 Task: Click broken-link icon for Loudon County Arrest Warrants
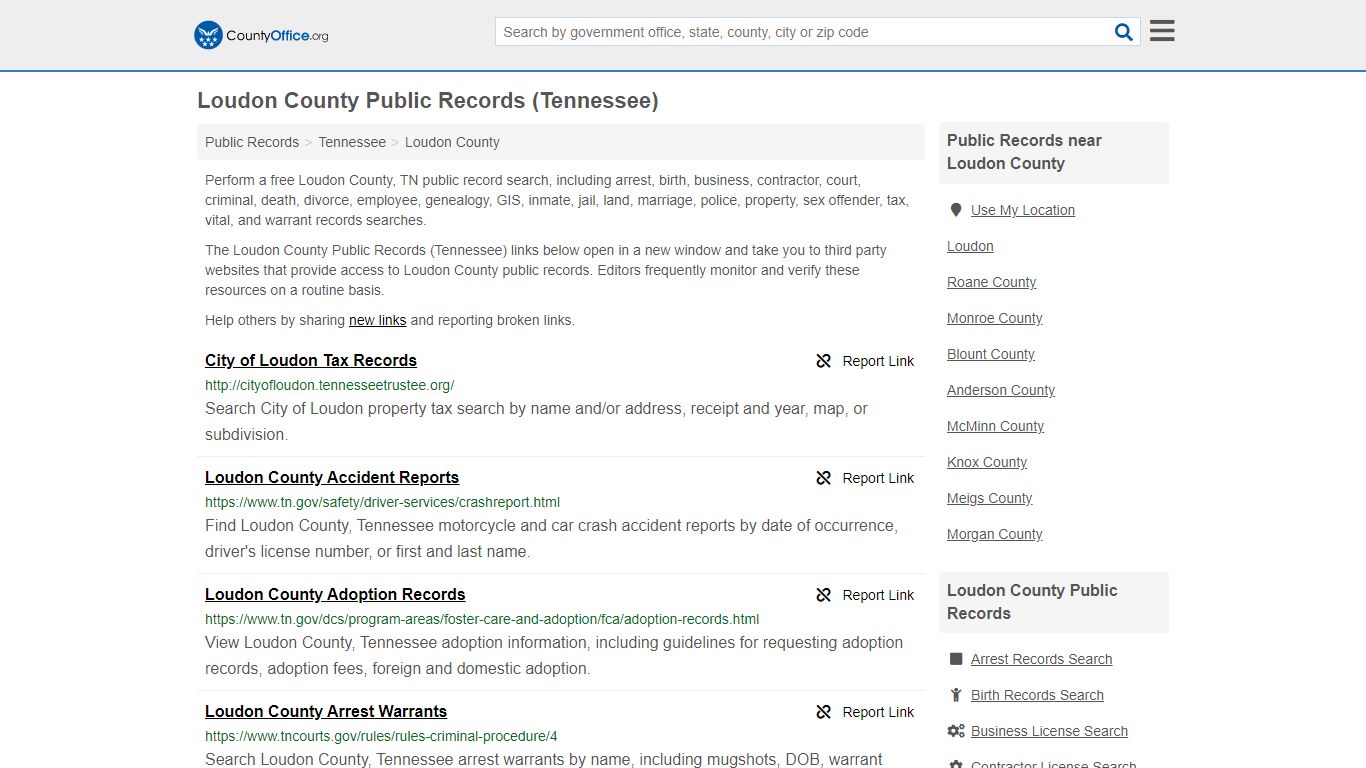tap(824, 712)
